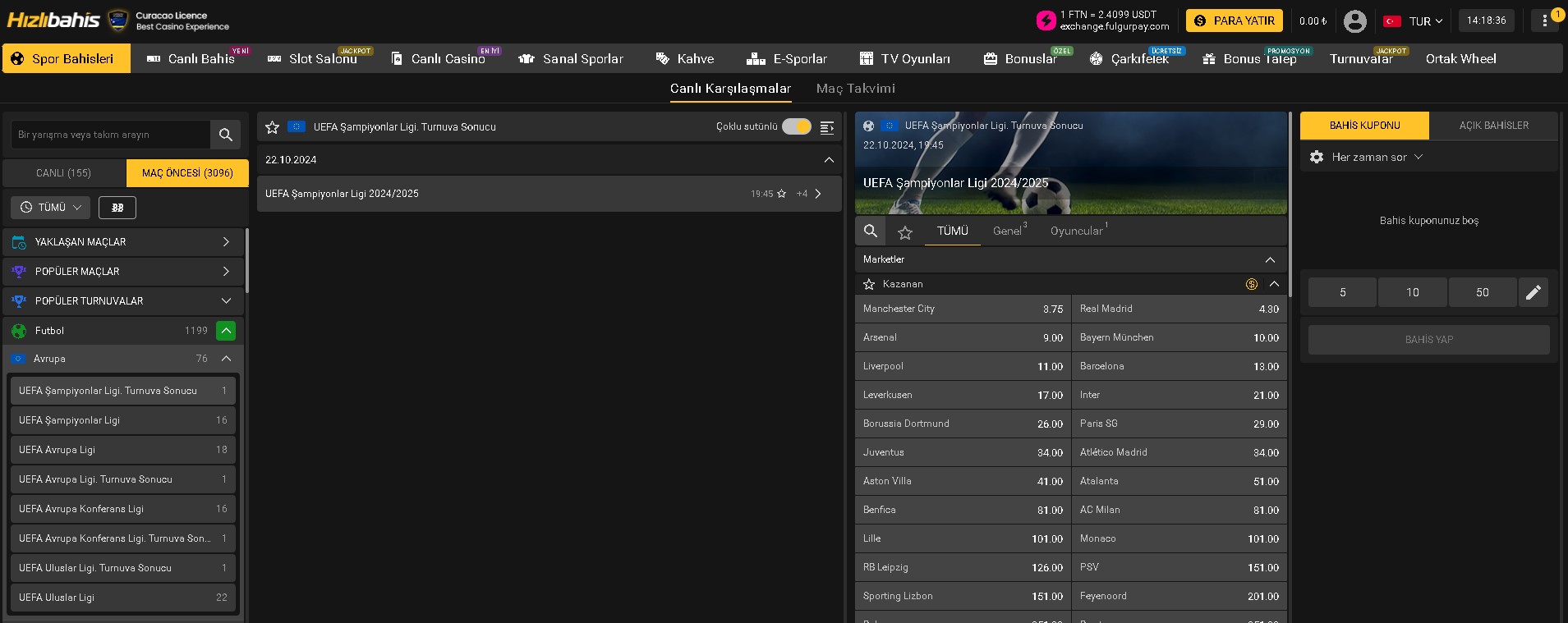Switch to Canlı (155) tab
Screen dimensions: 1568x623
point(64,173)
